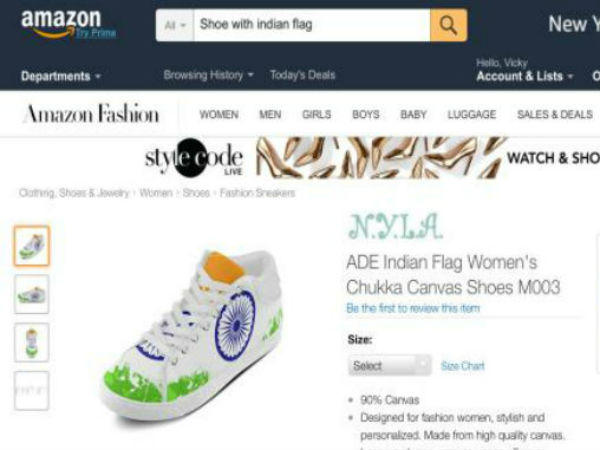
Task: Open the N.Y.L.A brand logo
Action: tap(395, 227)
